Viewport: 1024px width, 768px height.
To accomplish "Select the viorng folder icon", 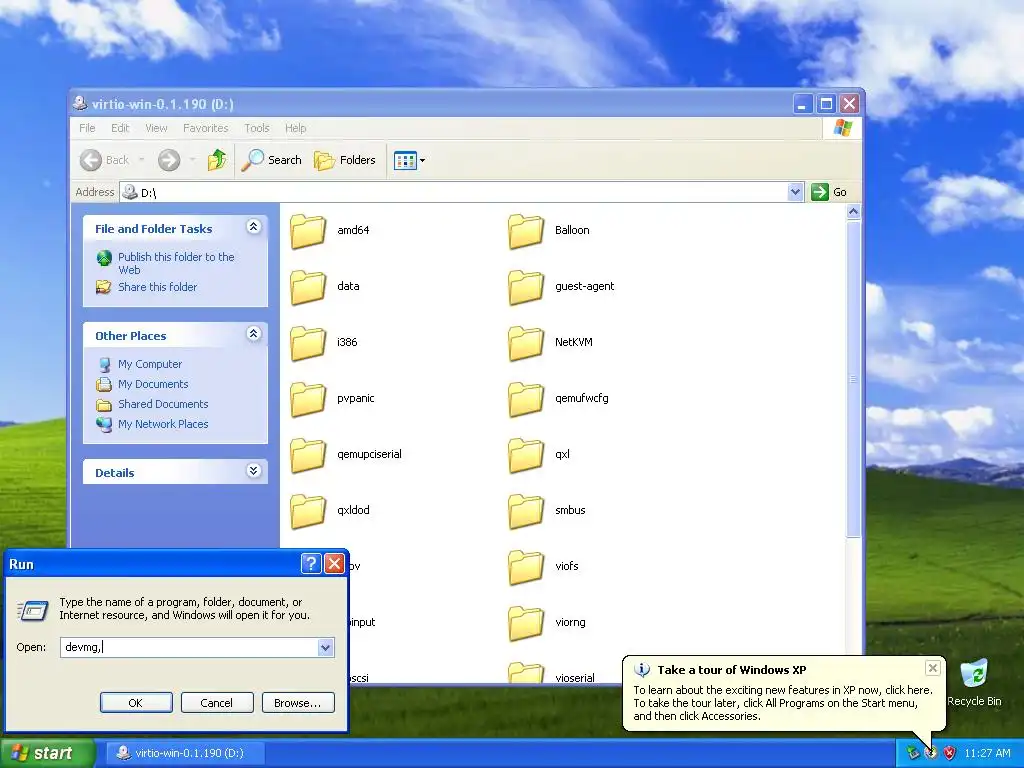I will click(x=526, y=624).
